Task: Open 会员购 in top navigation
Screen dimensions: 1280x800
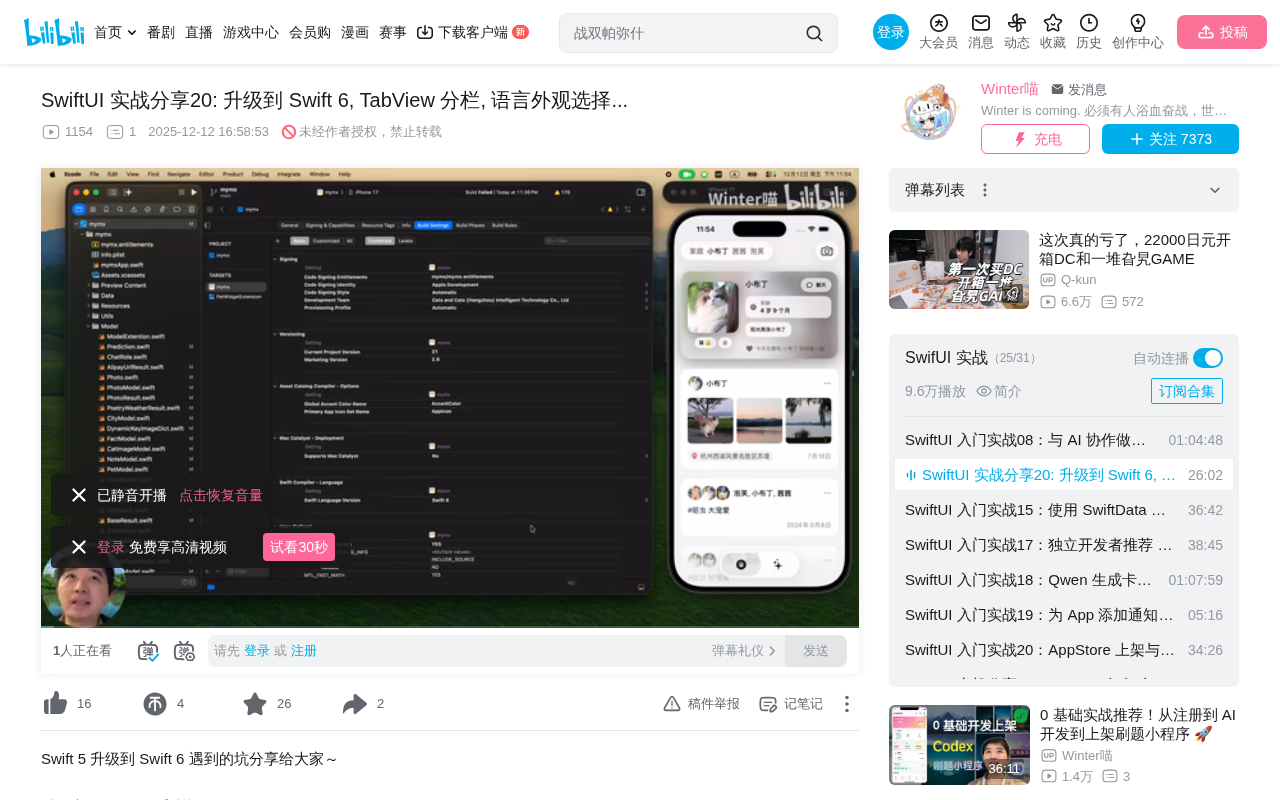Action: tap(310, 32)
